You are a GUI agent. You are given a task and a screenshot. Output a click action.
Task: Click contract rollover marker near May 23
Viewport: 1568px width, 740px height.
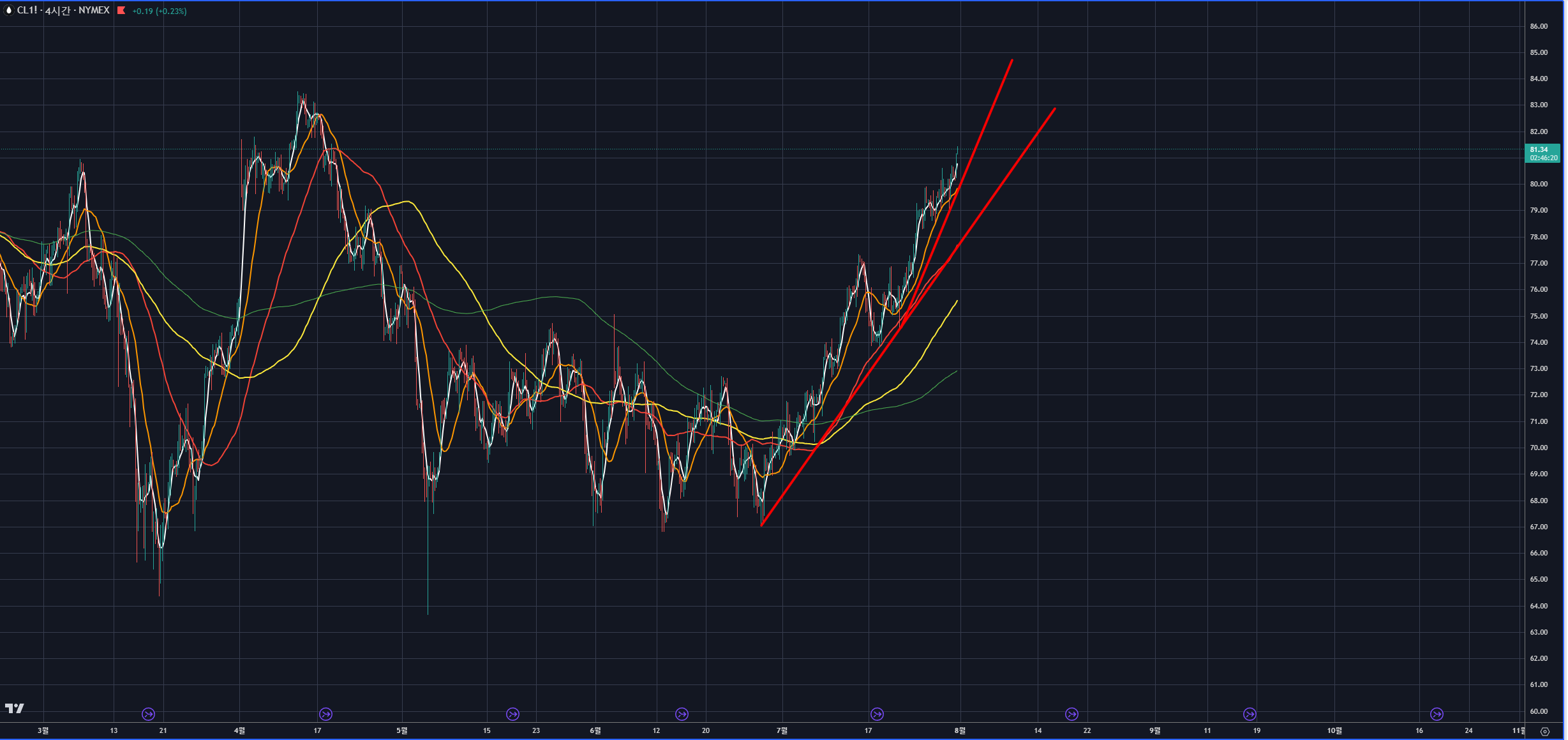512,714
